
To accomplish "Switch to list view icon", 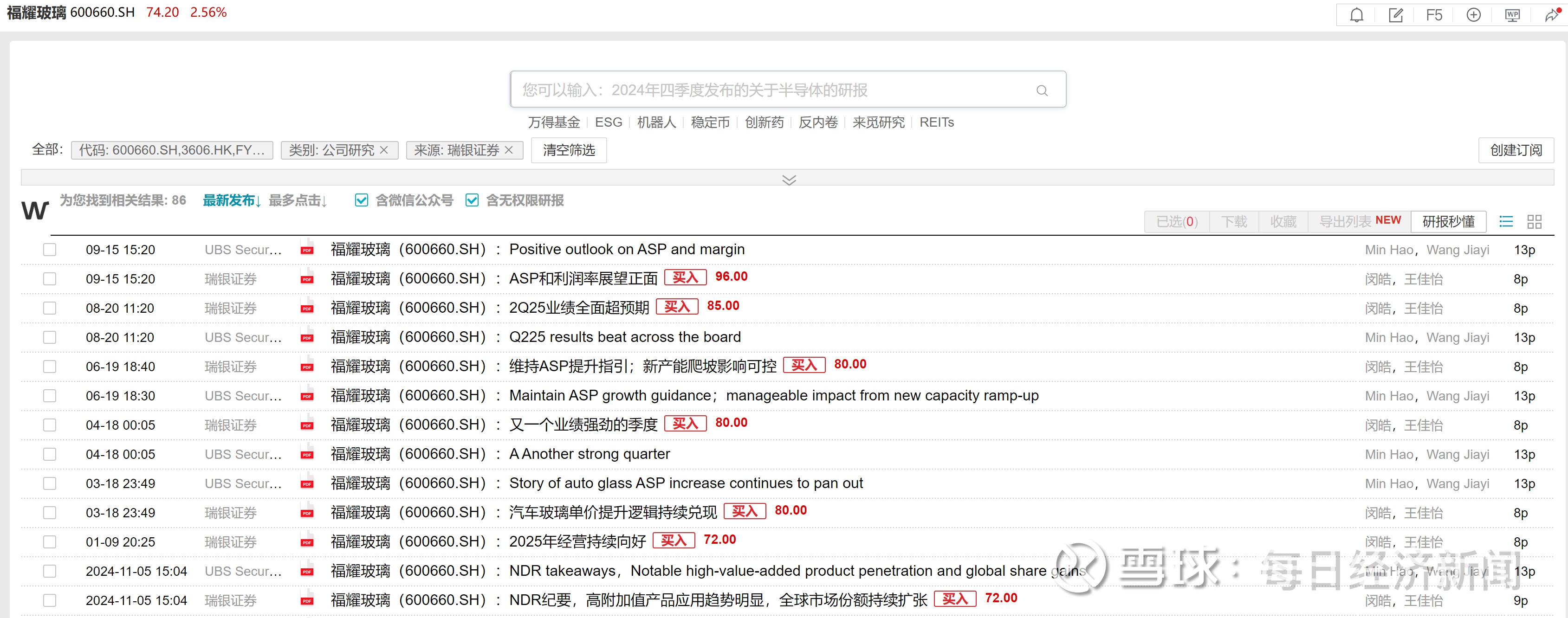I will pos(1505,221).
